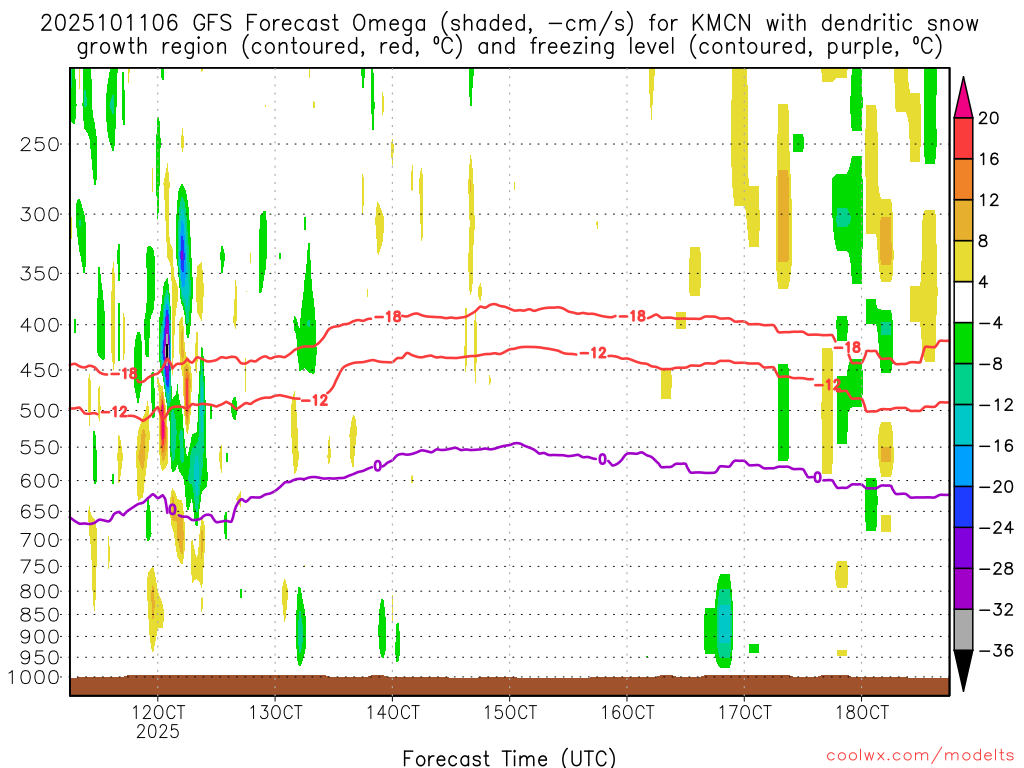Screen dimensions: 1024x768
Task: Click the 900 pressure level label
Action: tap(39, 637)
